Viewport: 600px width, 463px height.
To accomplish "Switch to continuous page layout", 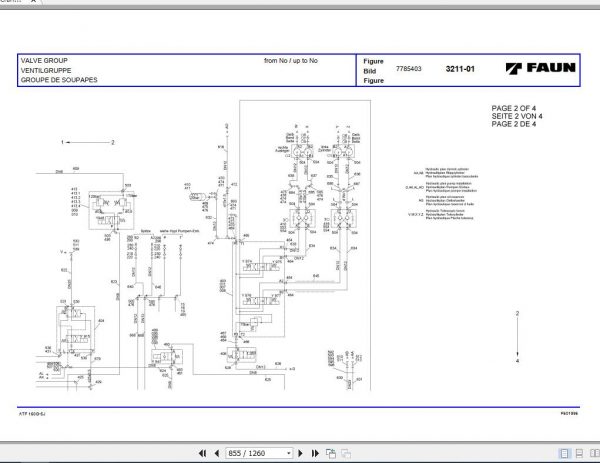I will [579, 453].
